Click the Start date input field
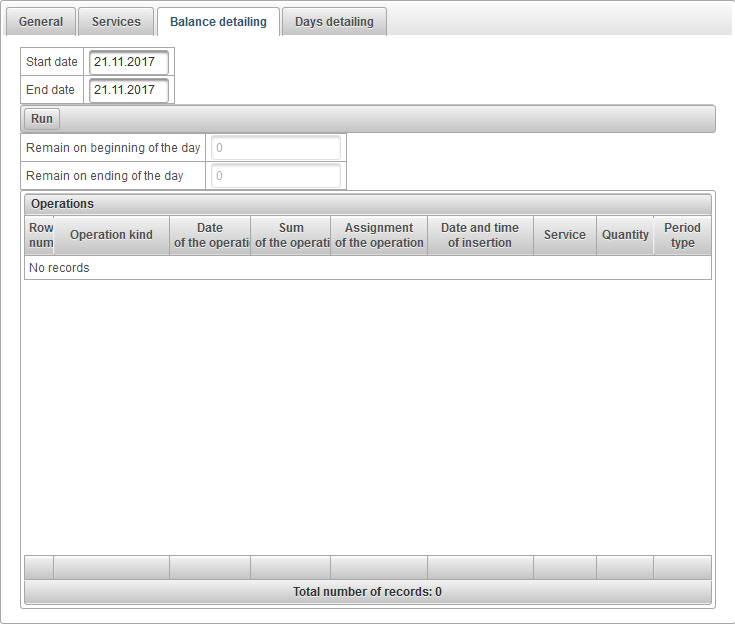This screenshot has height=625, width=735. click(x=129, y=62)
